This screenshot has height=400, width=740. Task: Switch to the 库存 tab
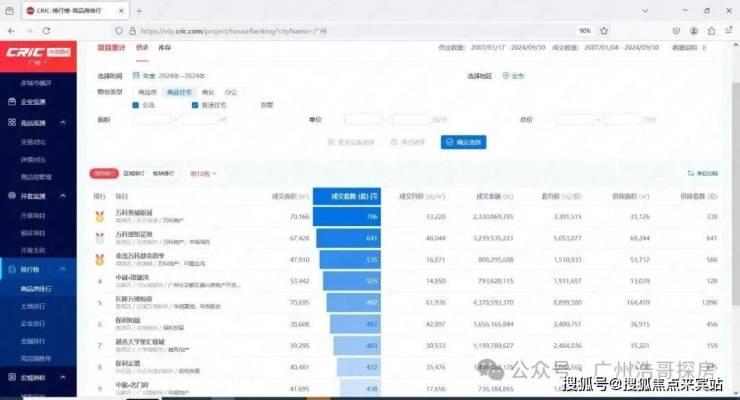165,48
